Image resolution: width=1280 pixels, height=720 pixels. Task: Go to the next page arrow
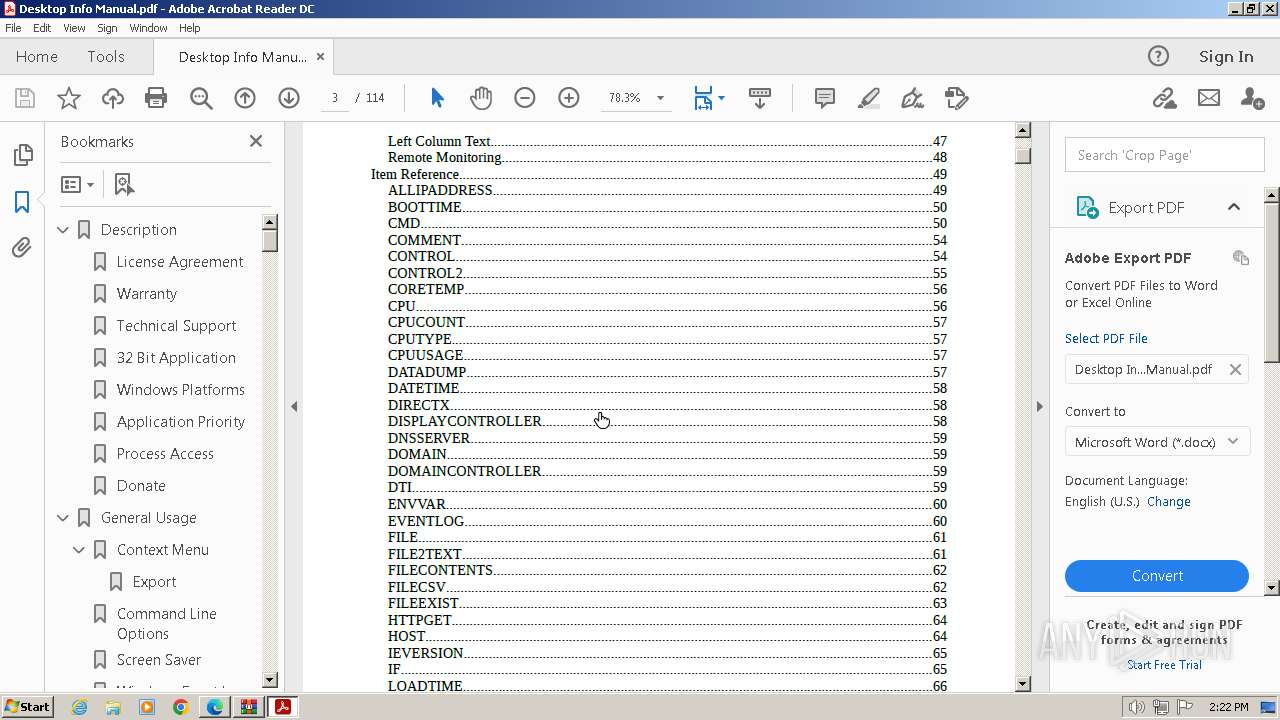pyautogui.click(x=289, y=98)
